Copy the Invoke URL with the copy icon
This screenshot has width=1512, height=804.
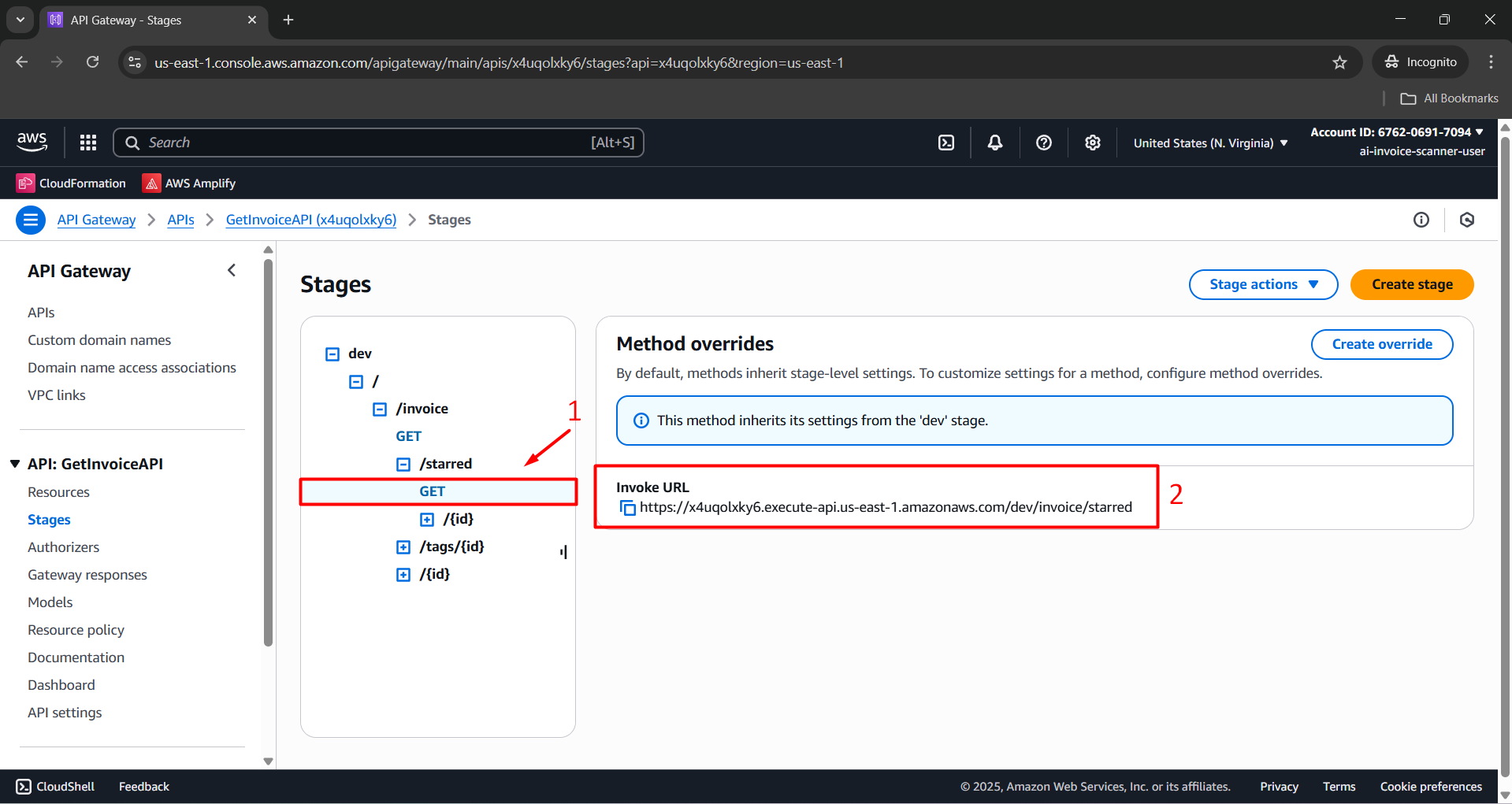coord(627,508)
